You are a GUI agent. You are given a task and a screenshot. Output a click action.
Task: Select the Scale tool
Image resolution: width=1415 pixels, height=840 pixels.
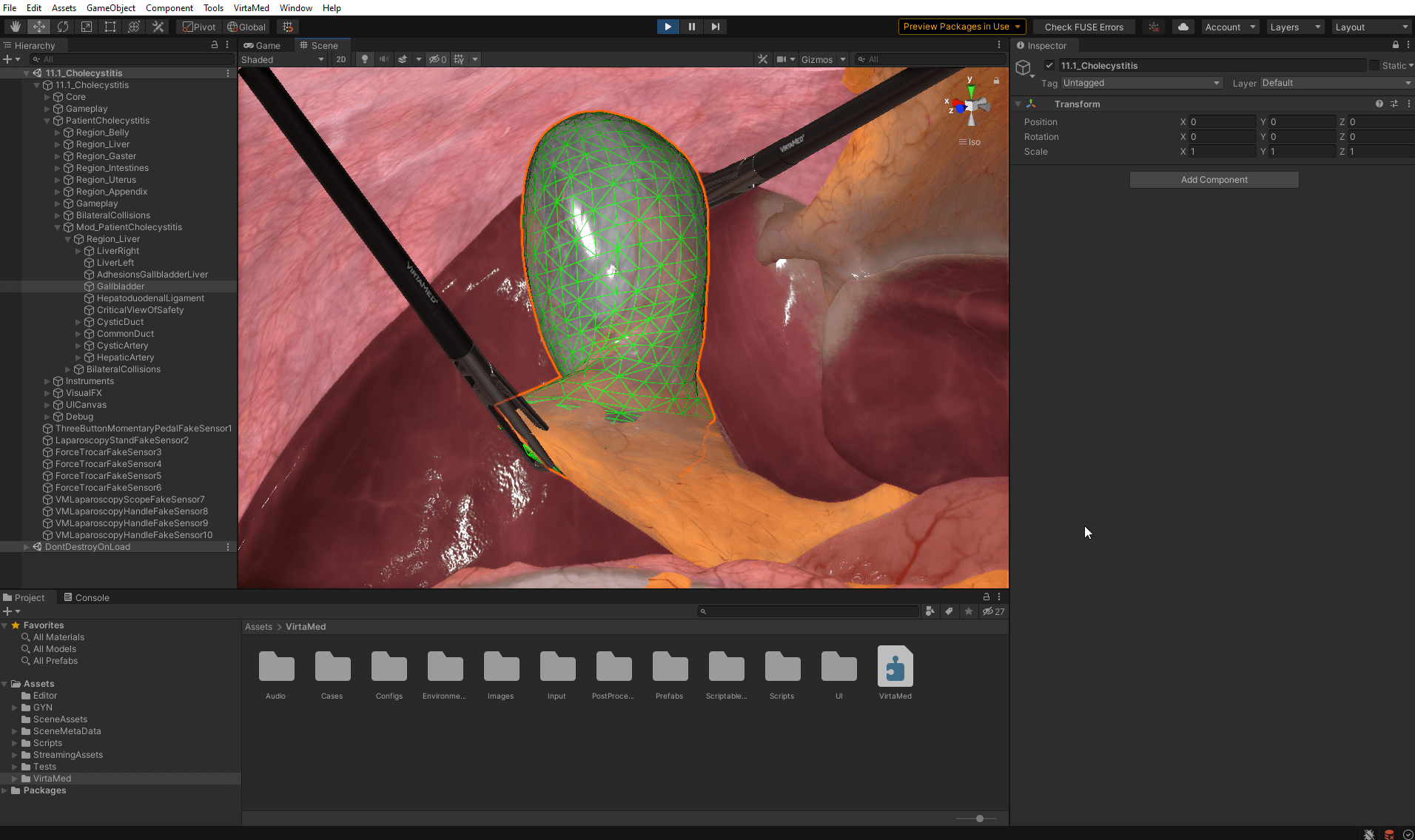87,27
